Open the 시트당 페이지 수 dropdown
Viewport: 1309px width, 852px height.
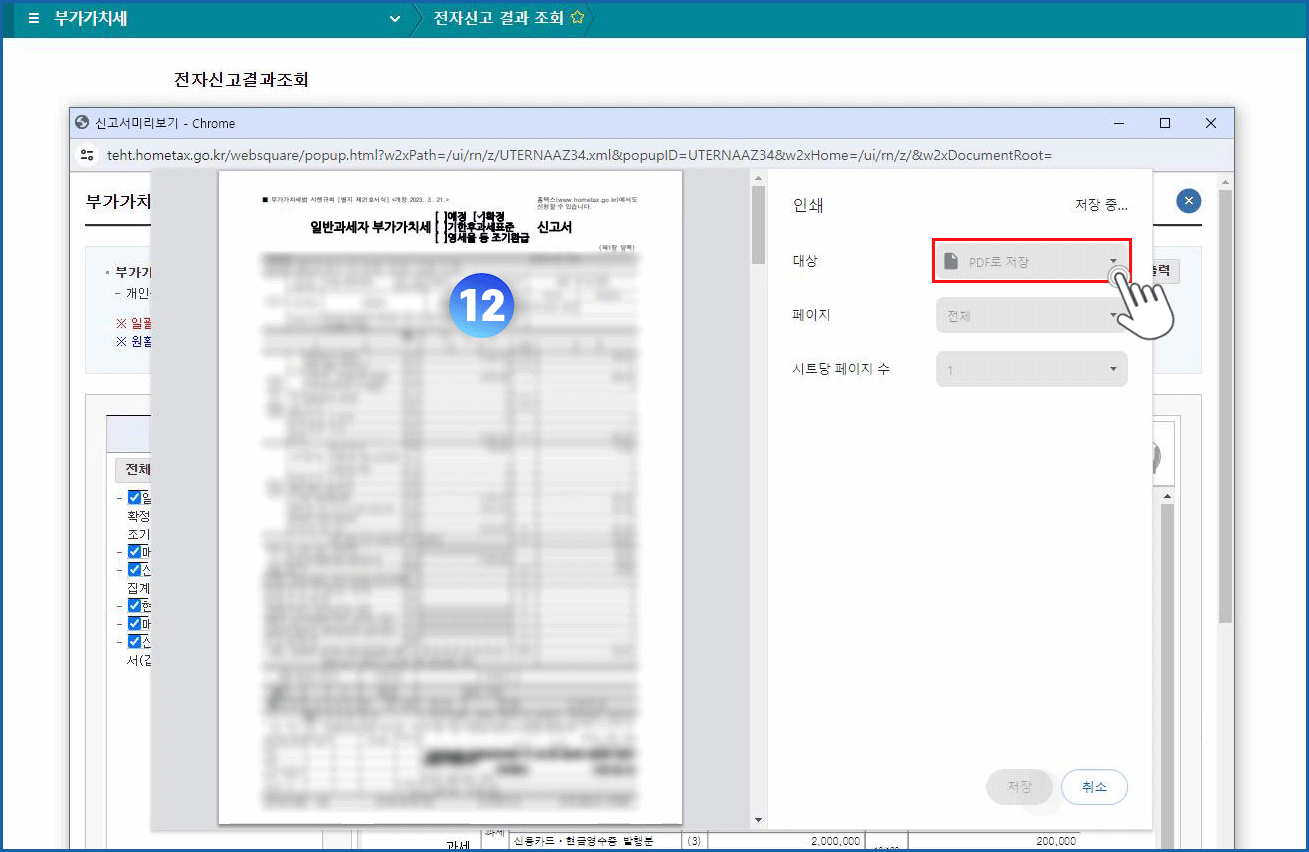(x=1031, y=370)
